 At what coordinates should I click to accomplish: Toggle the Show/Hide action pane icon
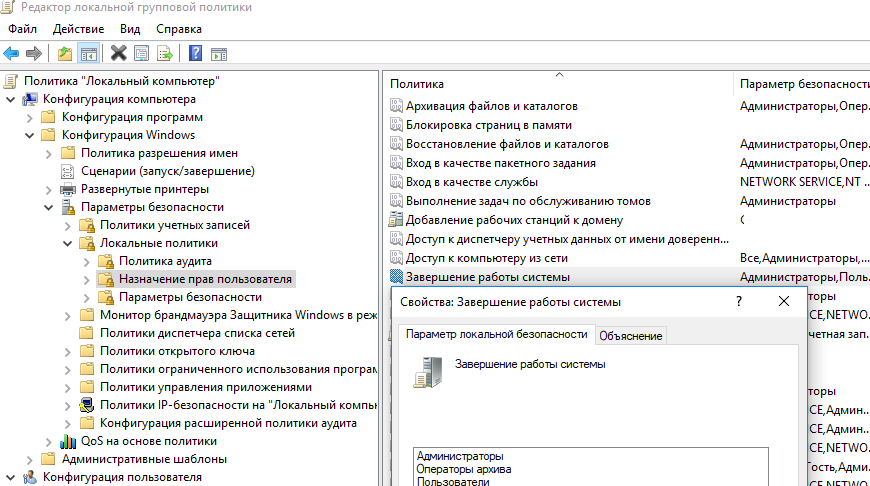[x=218, y=53]
